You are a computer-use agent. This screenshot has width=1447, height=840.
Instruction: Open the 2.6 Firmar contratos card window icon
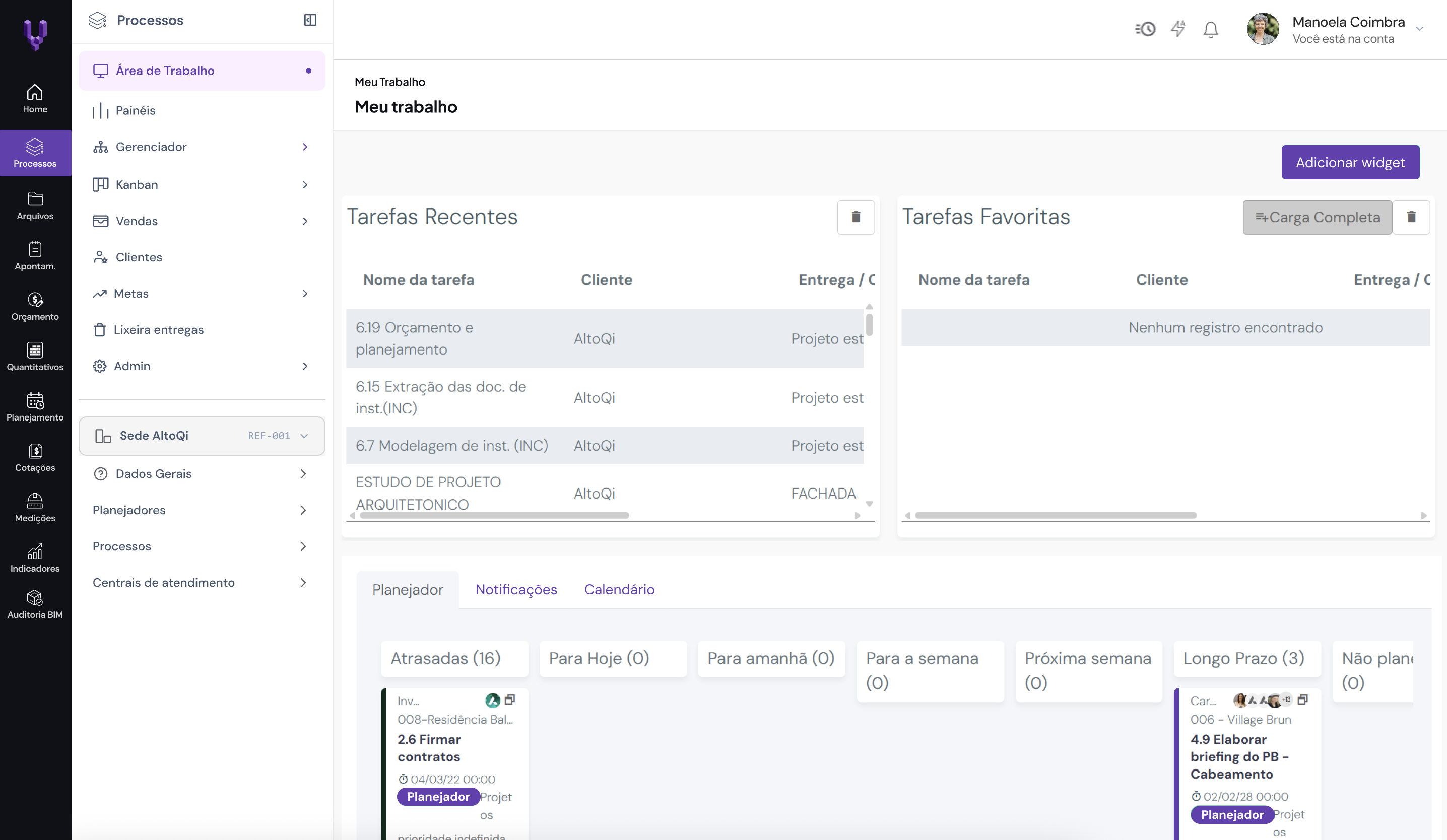pos(510,699)
